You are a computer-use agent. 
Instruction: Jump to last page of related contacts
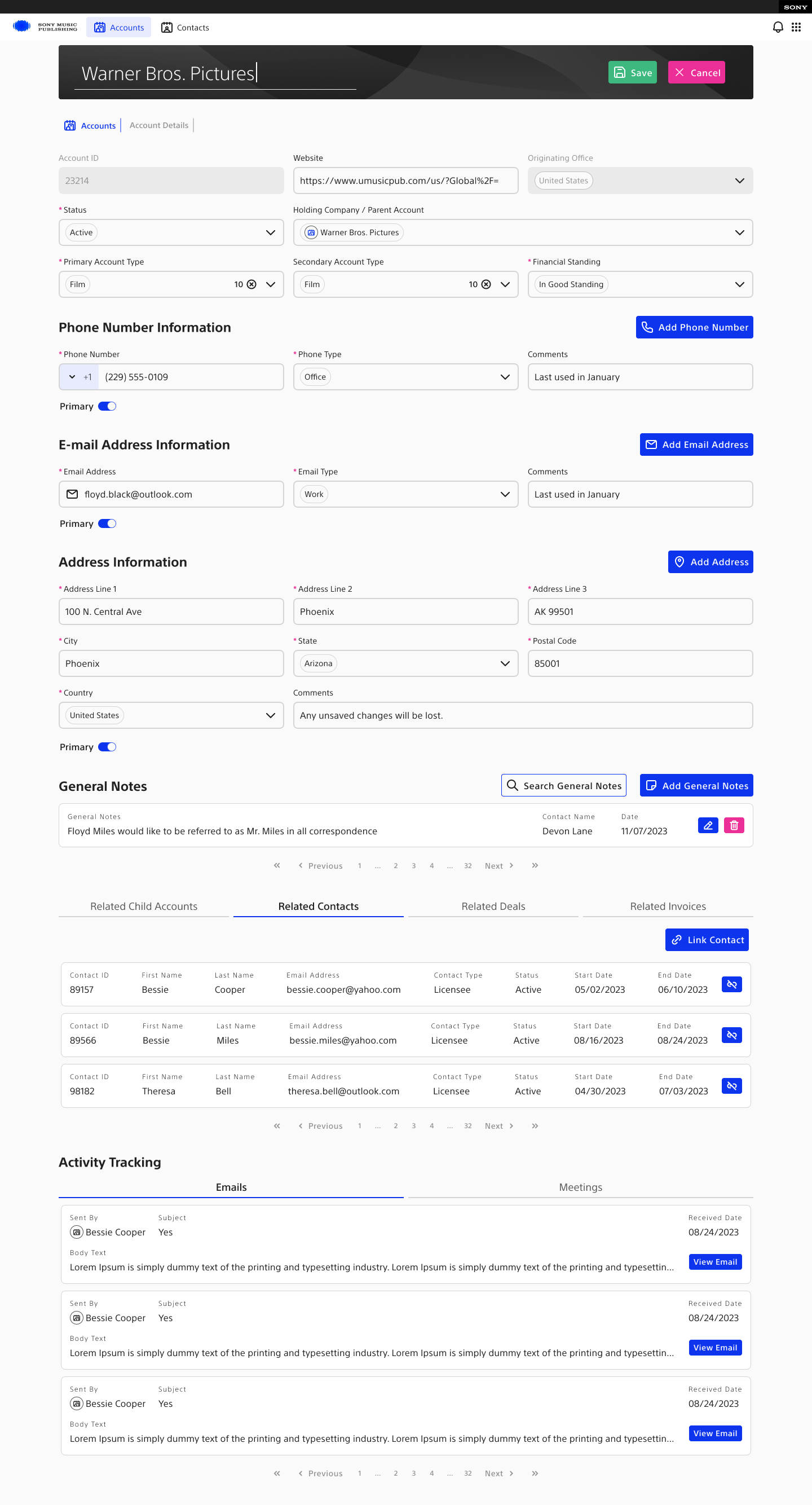[x=535, y=1126]
